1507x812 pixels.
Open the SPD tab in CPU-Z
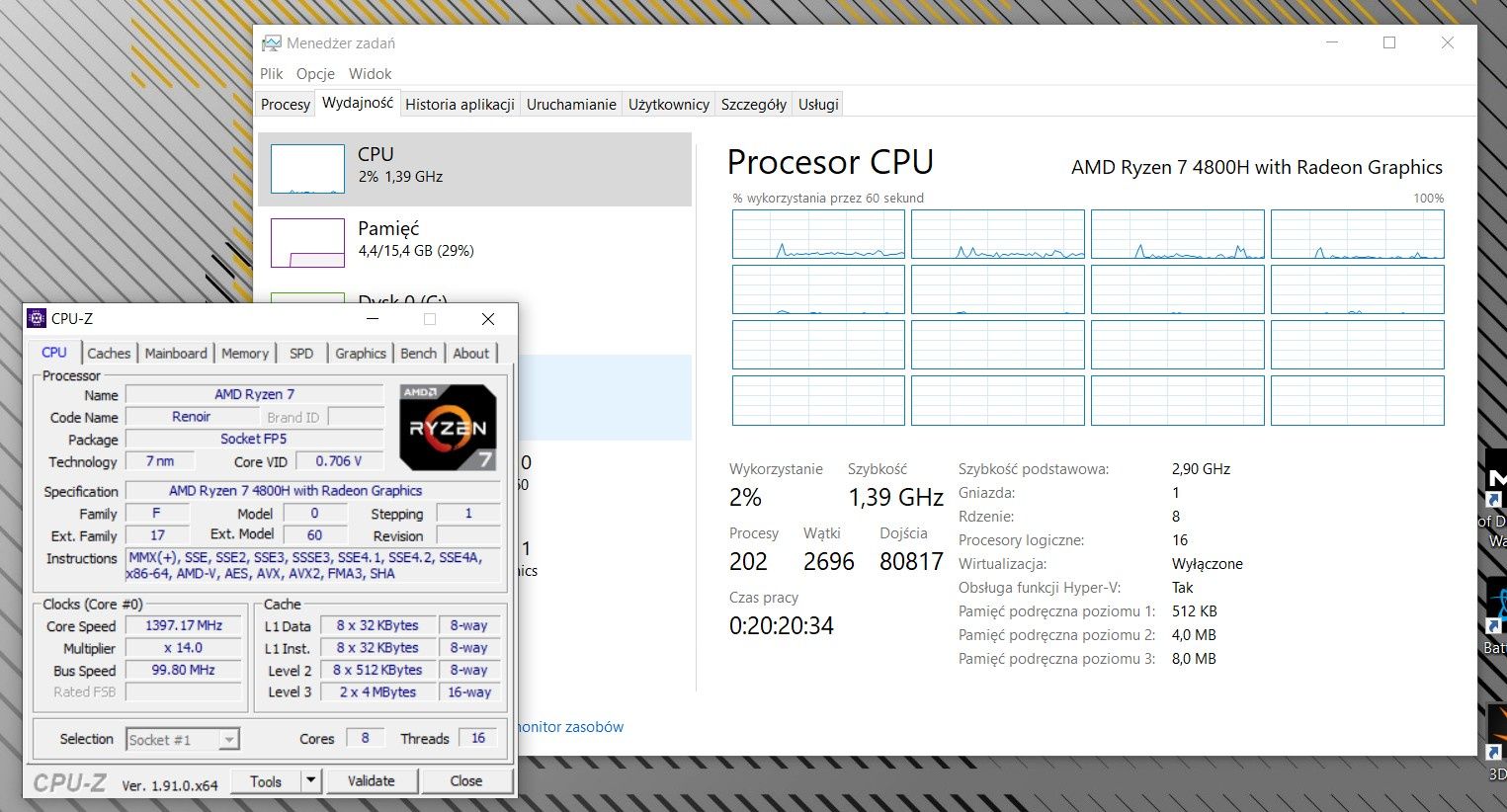click(301, 354)
